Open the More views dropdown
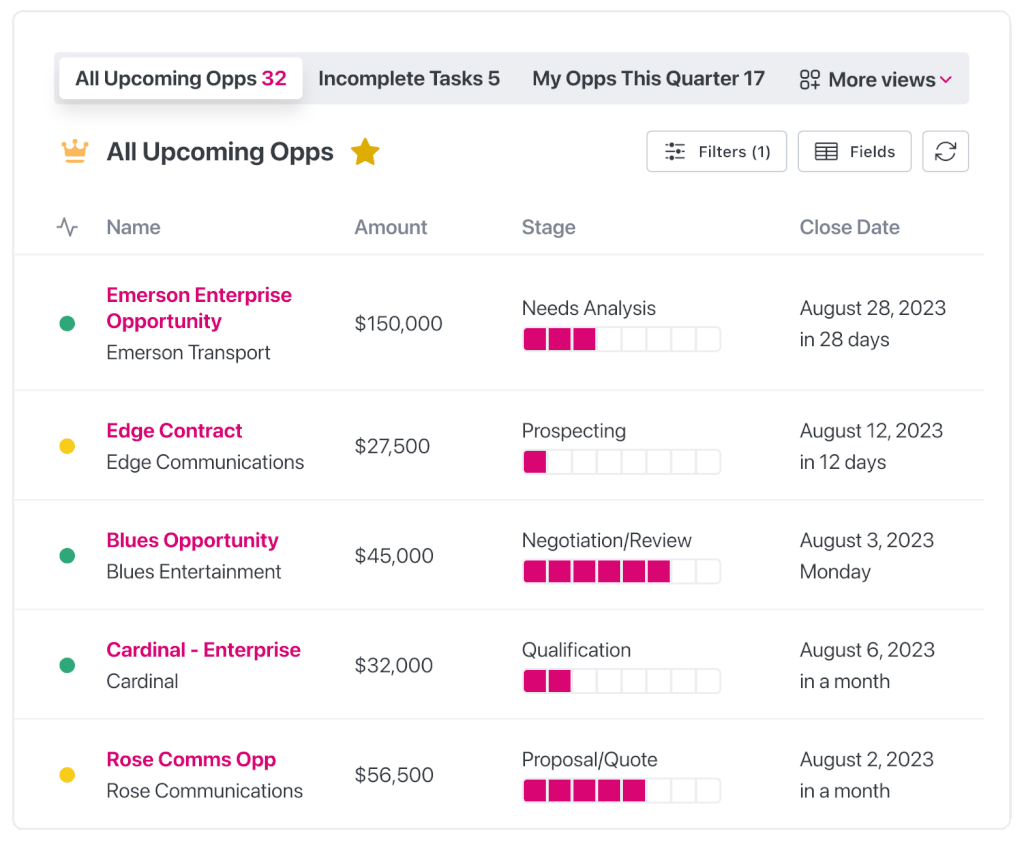1024x861 pixels. click(876, 80)
